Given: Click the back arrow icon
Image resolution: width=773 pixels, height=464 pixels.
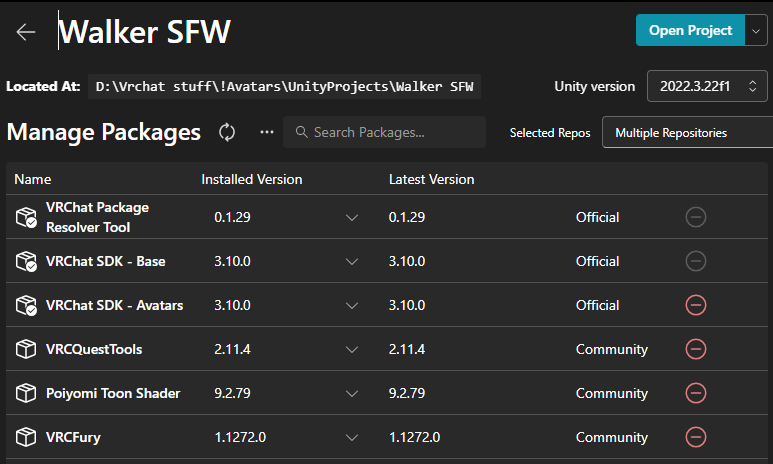Looking at the screenshot, I should pyautogui.click(x=26, y=32).
